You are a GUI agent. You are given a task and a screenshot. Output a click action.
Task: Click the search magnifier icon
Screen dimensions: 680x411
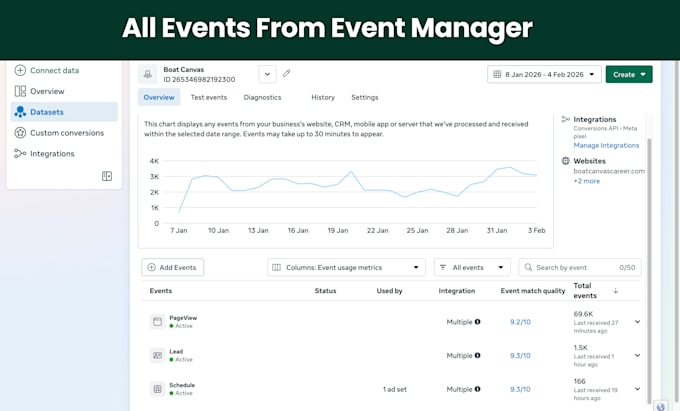(x=528, y=267)
